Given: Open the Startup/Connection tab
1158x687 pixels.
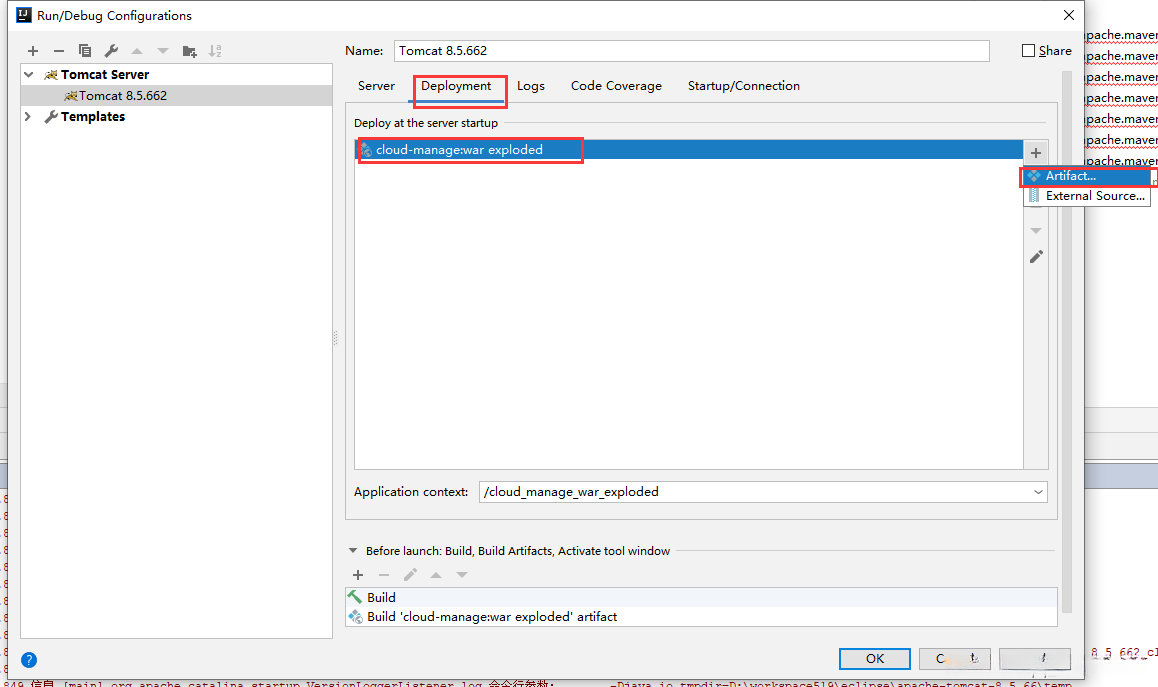Looking at the screenshot, I should point(744,86).
